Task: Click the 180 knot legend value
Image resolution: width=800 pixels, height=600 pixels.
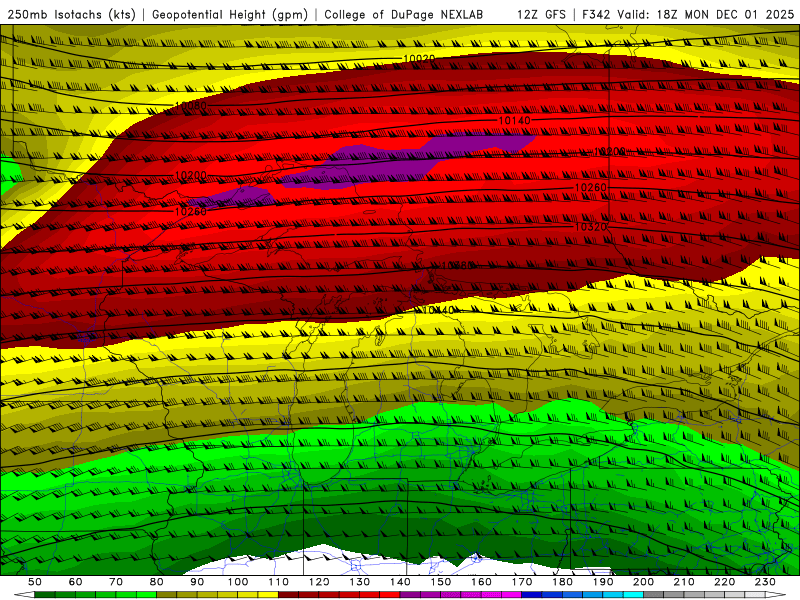Action: pyautogui.click(x=563, y=582)
